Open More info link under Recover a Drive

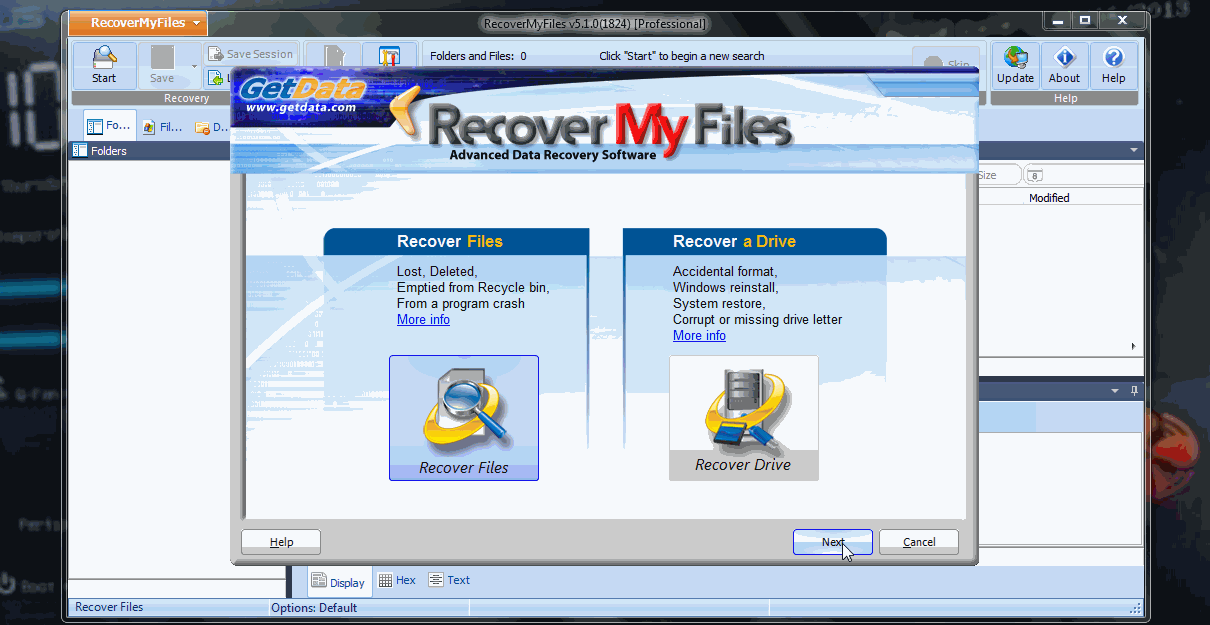[x=699, y=336]
